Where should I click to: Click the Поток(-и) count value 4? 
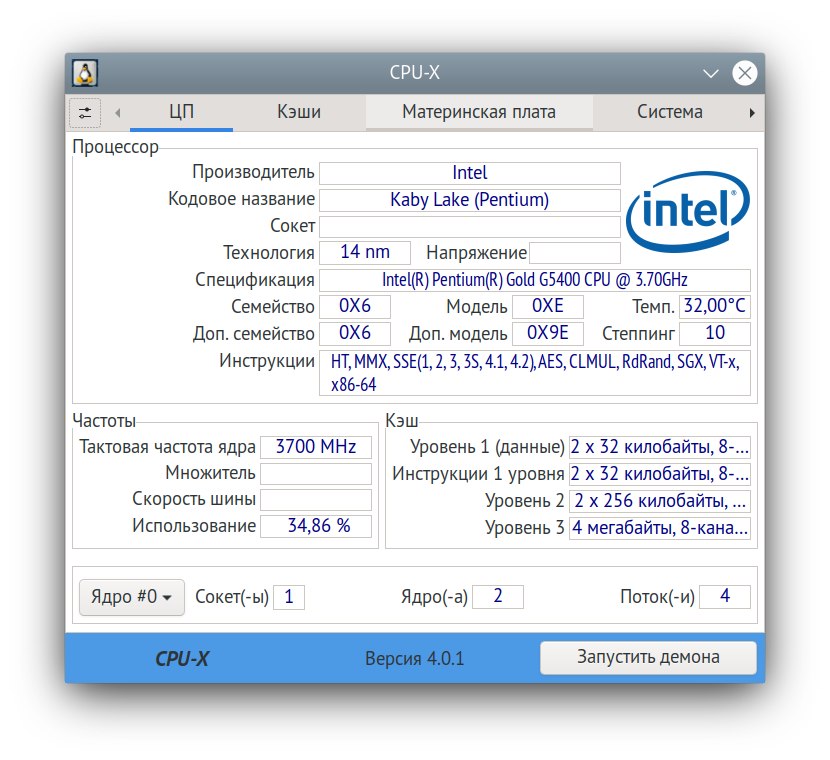coord(725,597)
